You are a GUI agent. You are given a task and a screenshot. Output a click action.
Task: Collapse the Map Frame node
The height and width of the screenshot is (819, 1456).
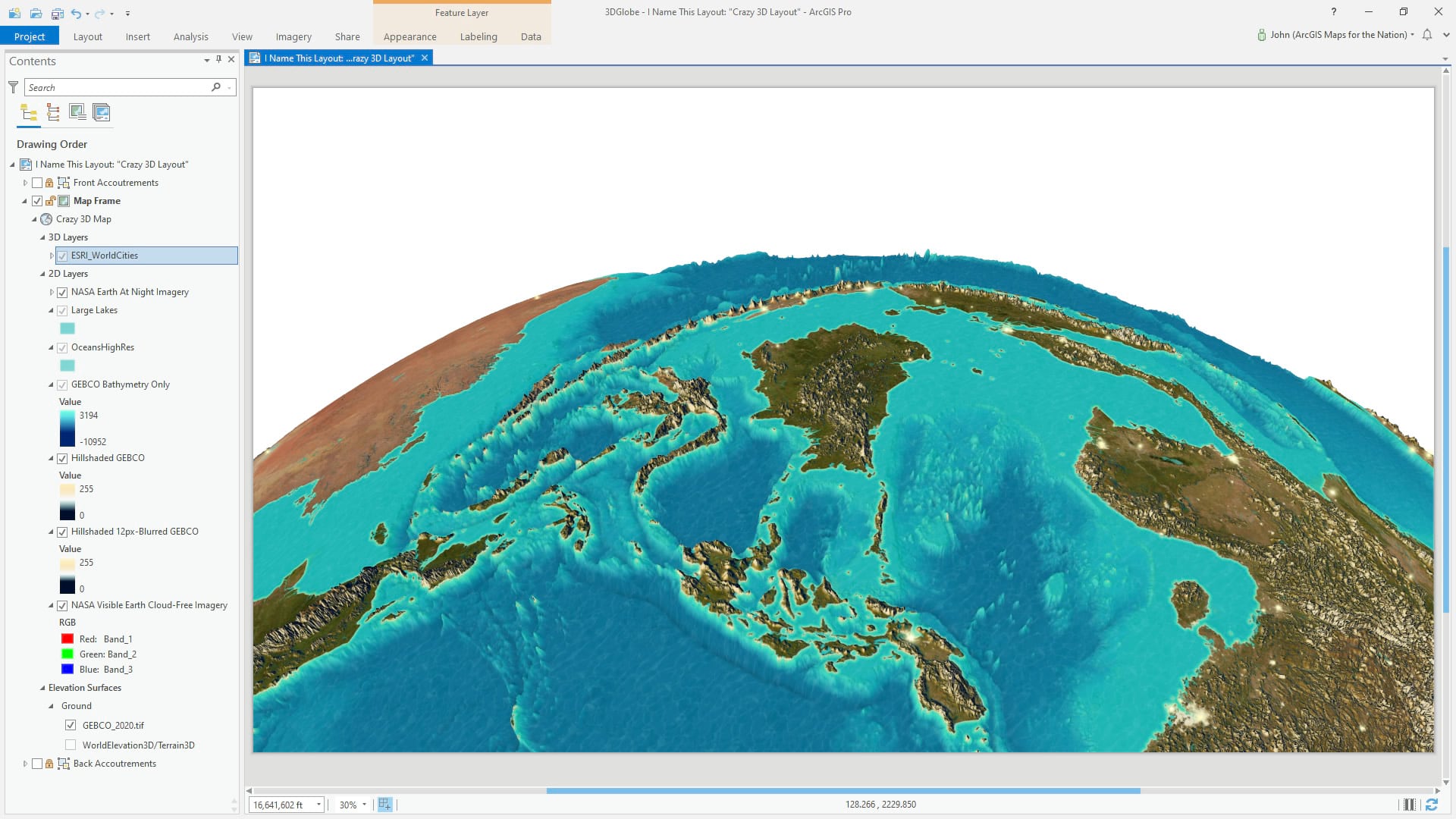pos(24,201)
